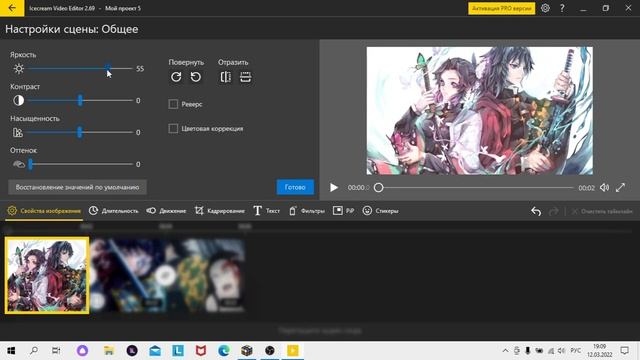Click Очистить таймлайн button
This screenshot has height=360, width=640.
602,211
